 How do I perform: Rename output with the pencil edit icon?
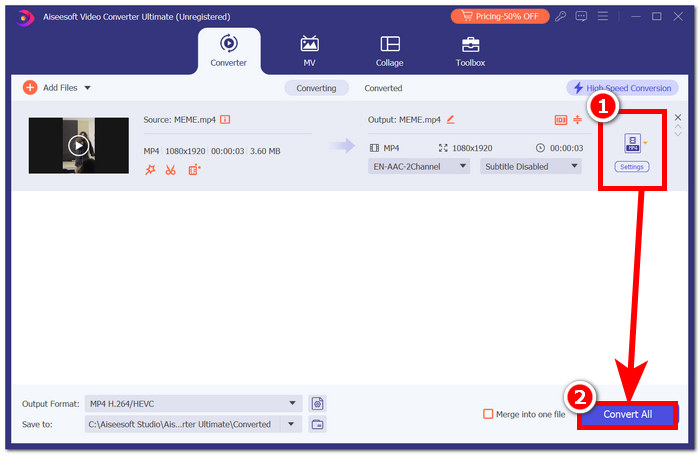(x=450, y=119)
